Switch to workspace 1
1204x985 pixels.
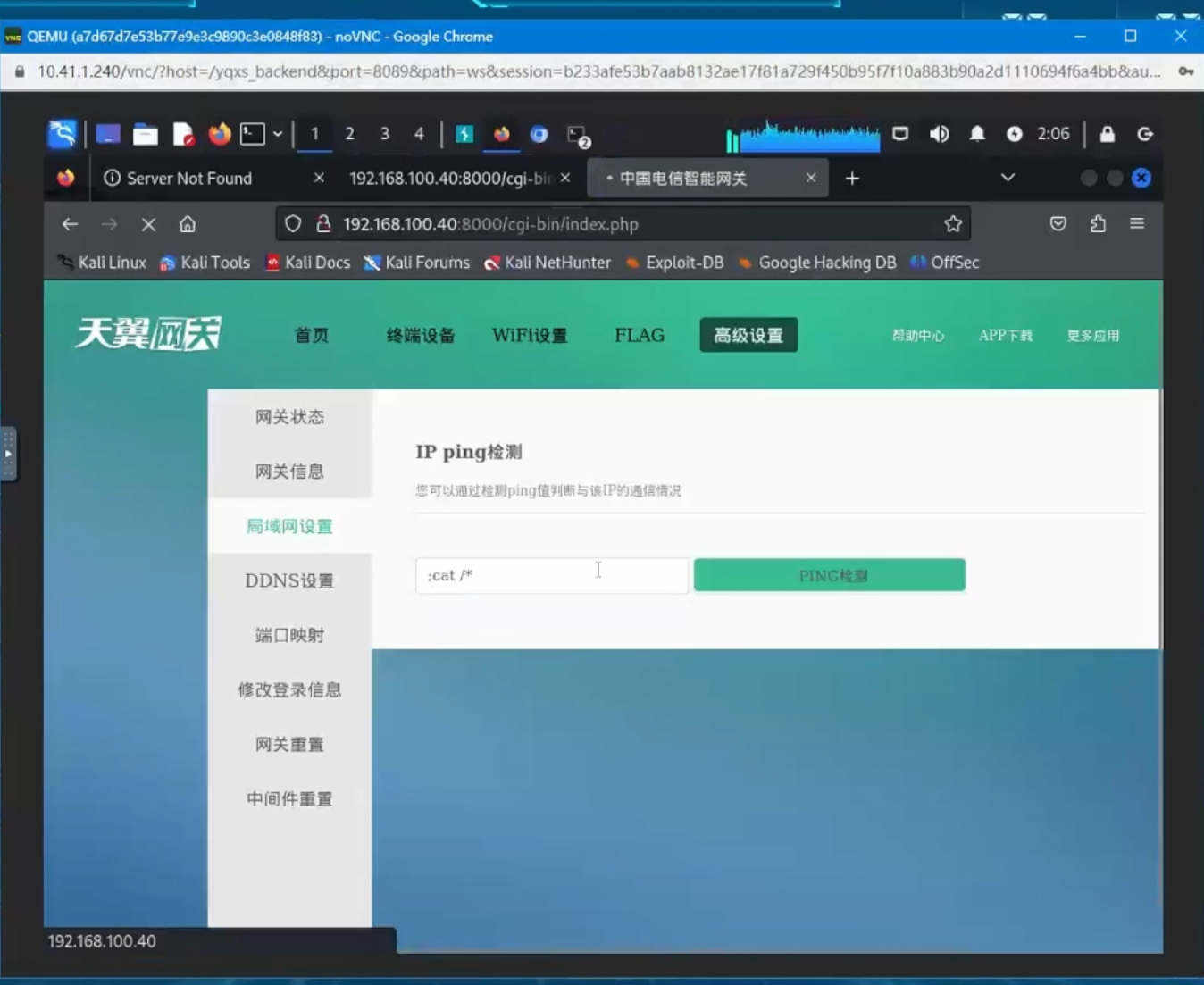point(314,134)
